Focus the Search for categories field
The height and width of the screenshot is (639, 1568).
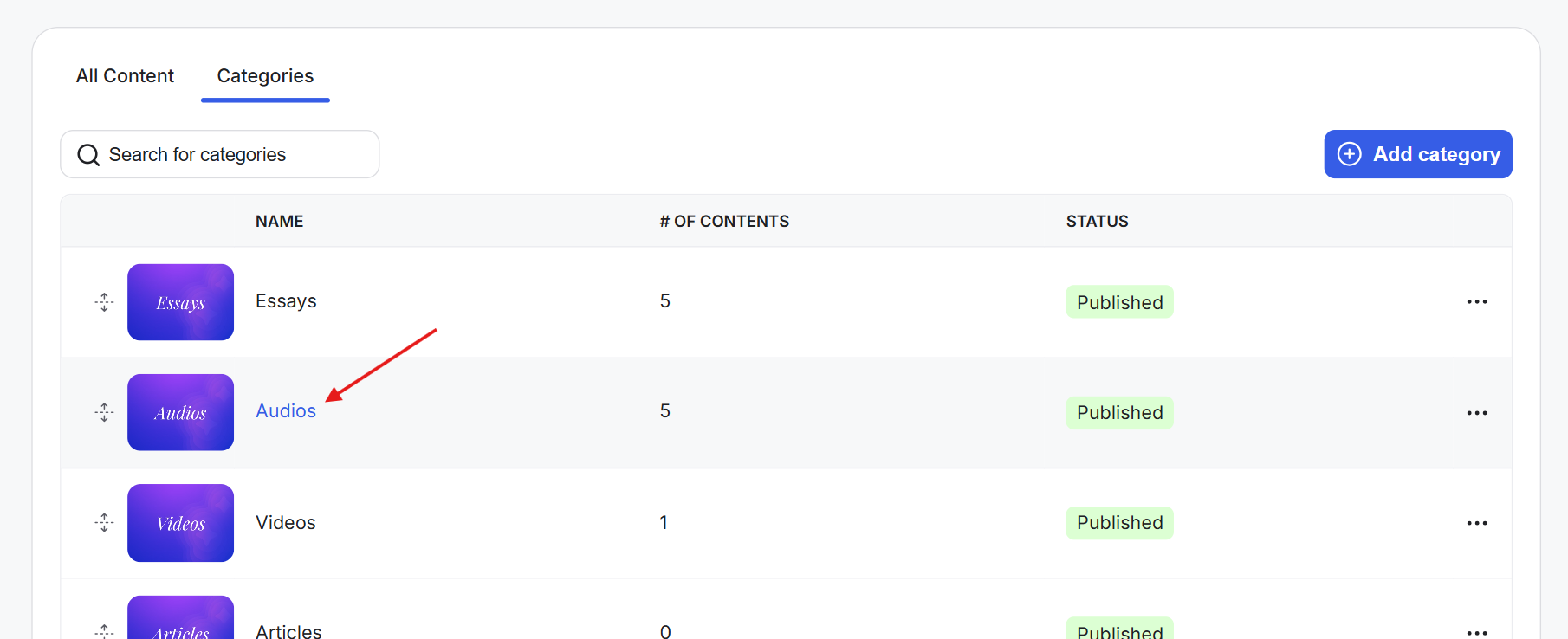(219, 154)
